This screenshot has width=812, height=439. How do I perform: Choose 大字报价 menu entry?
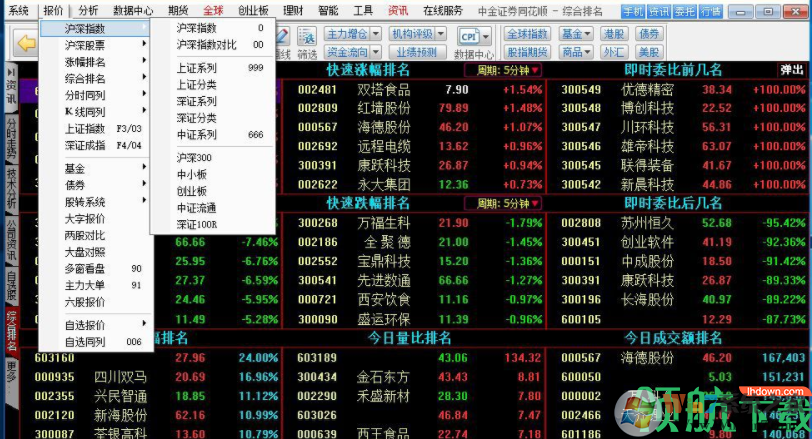[96, 218]
